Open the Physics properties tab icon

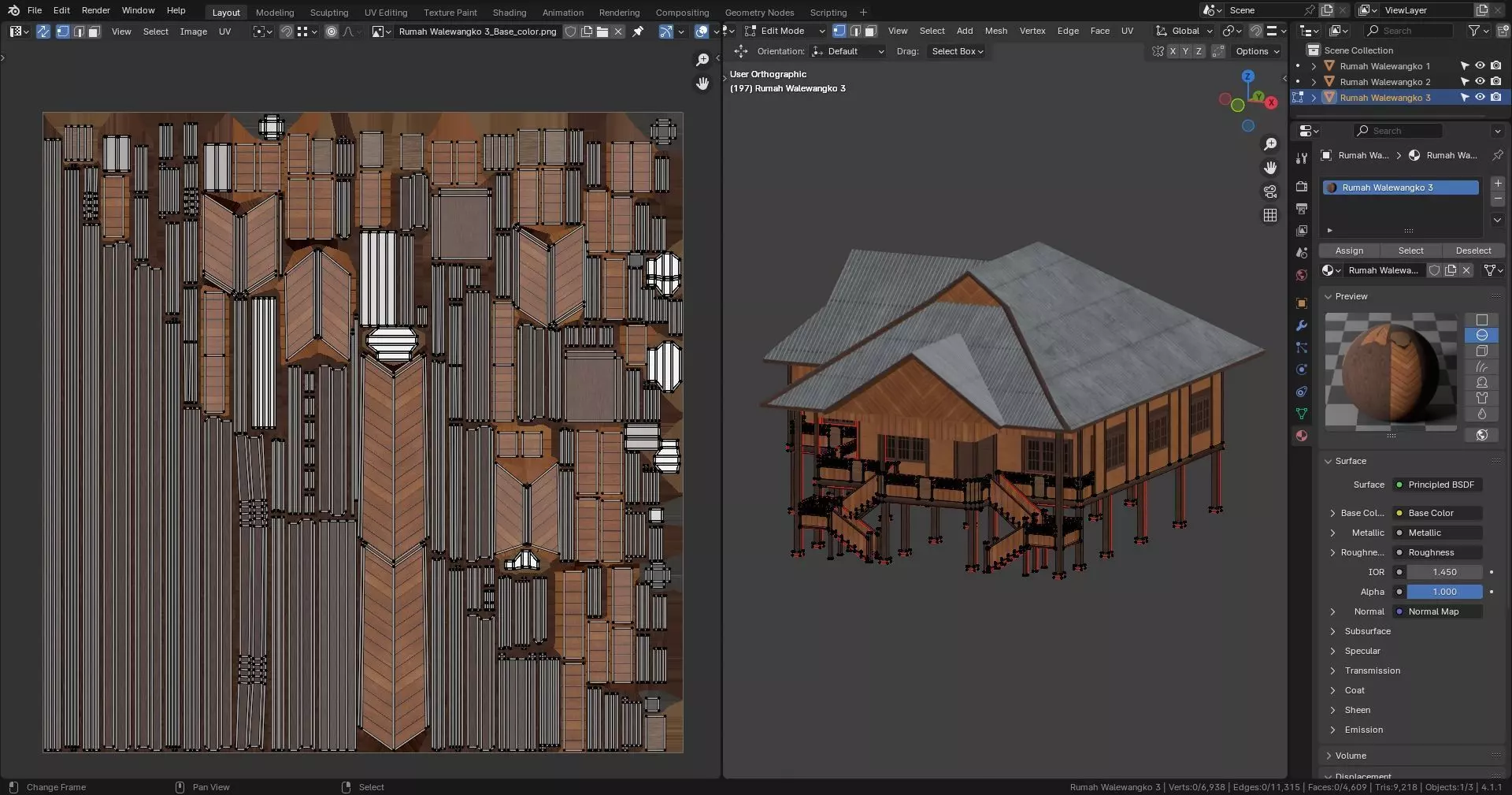pos(1302,370)
